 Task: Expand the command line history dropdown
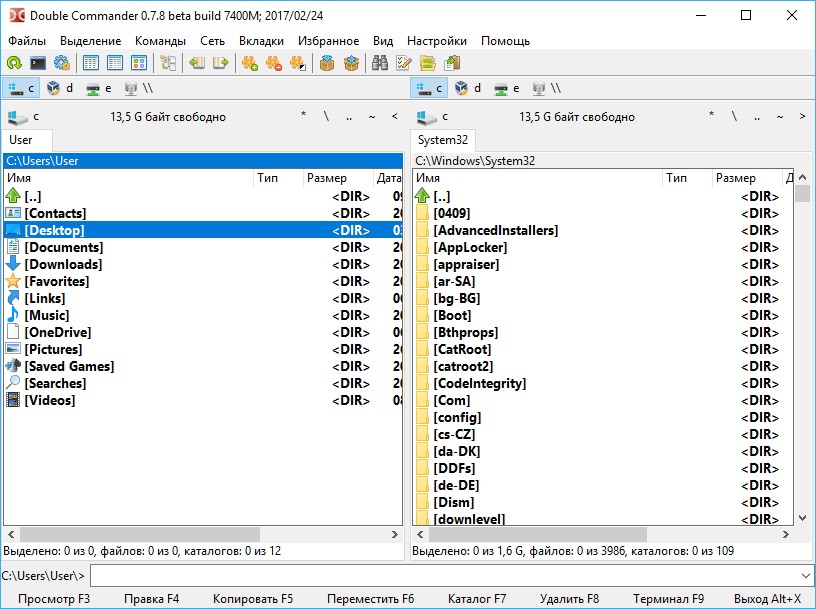tap(806, 576)
